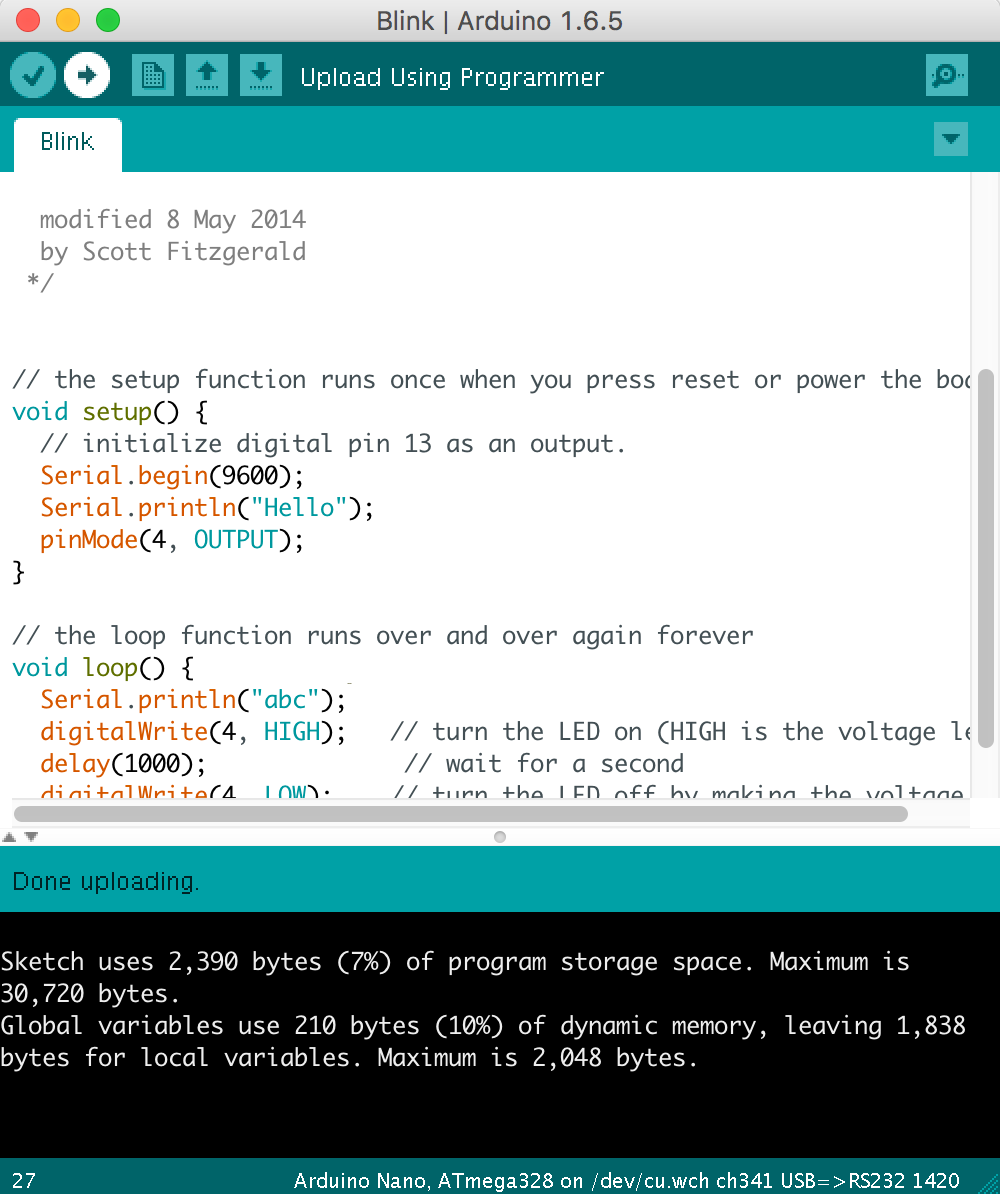Click the '// the setup function runs once' comment
Screen dimensions: 1000x1194
click(x=491, y=380)
